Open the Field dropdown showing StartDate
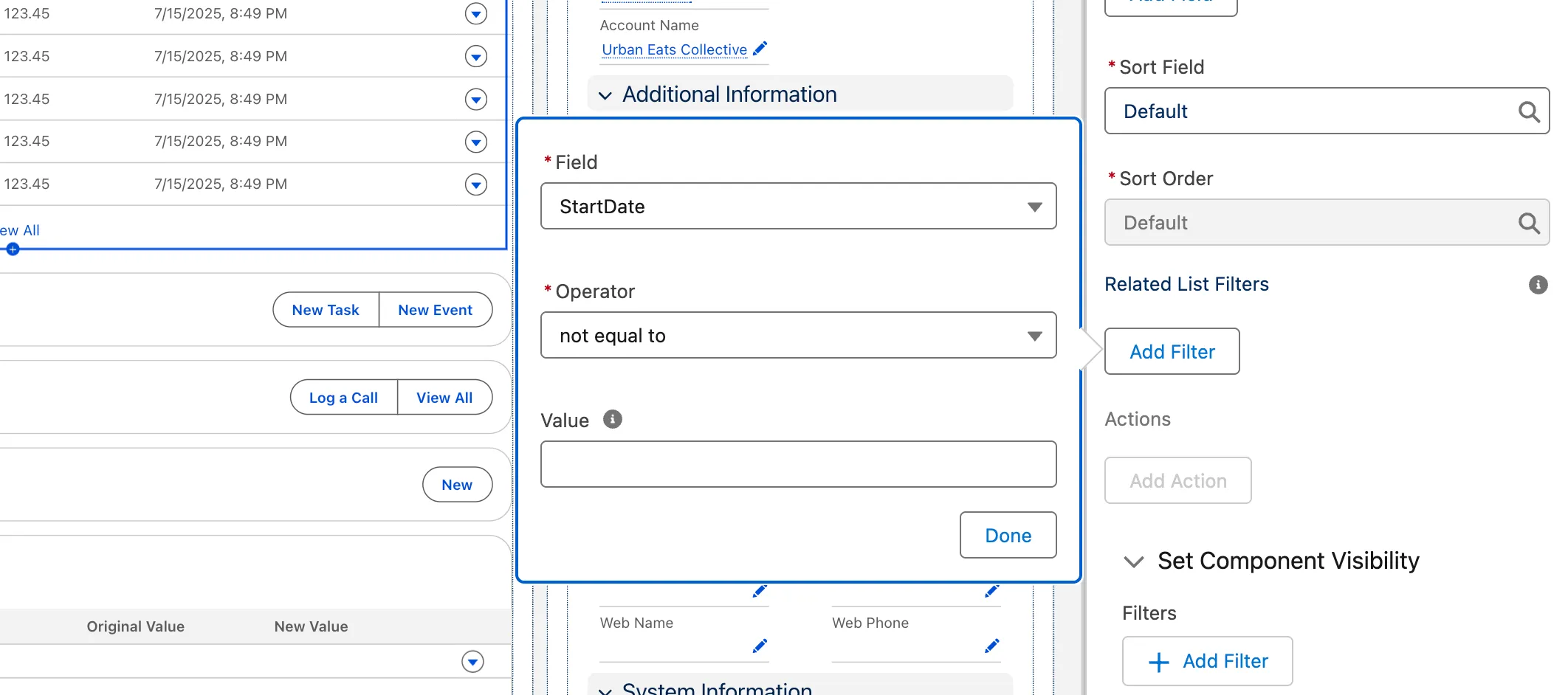The width and height of the screenshot is (1568, 695). [798, 207]
